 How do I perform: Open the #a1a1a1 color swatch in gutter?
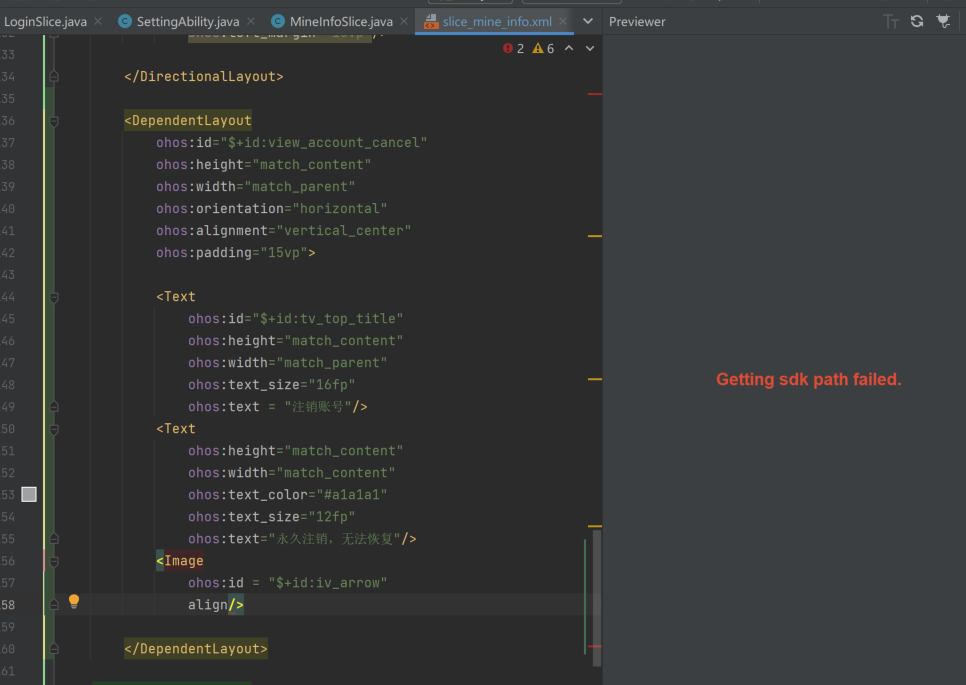tap(29, 494)
